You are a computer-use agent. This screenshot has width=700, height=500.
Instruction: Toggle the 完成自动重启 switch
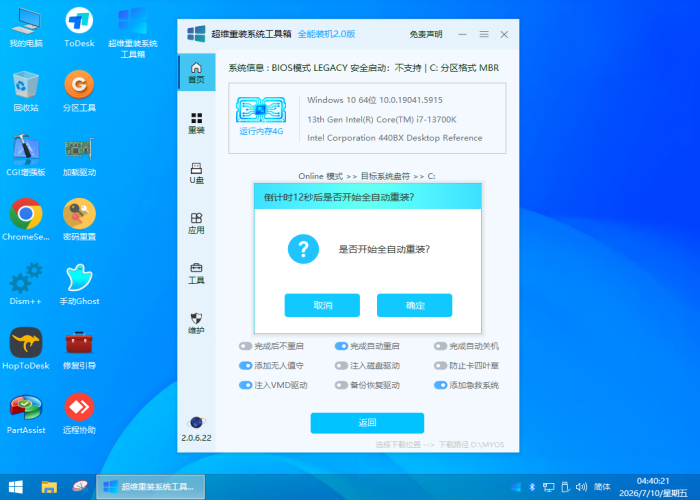[x=341, y=346]
